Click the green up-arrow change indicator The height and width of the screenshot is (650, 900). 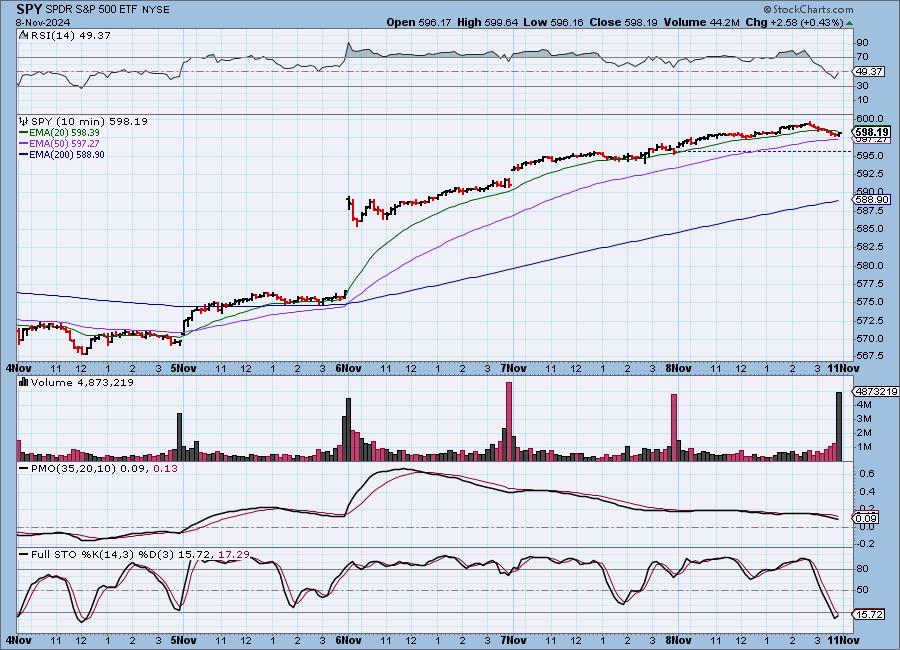[x=849, y=23]
